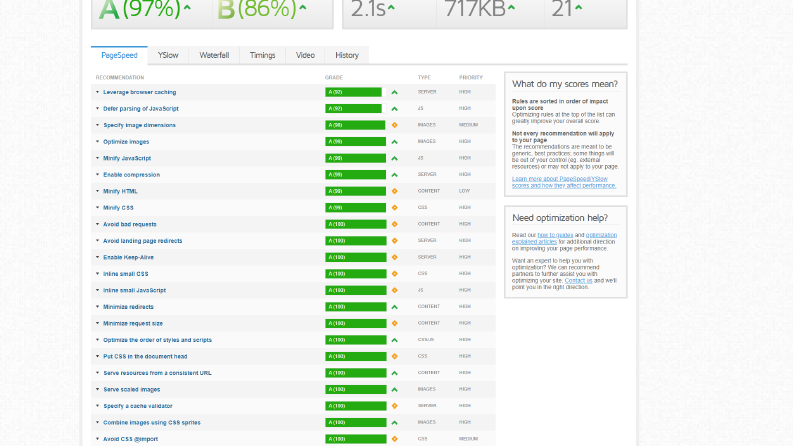Viewport: 793px width, 446px height.
Task: Click up arrow beside 21 requests
Action: point(579,7)
